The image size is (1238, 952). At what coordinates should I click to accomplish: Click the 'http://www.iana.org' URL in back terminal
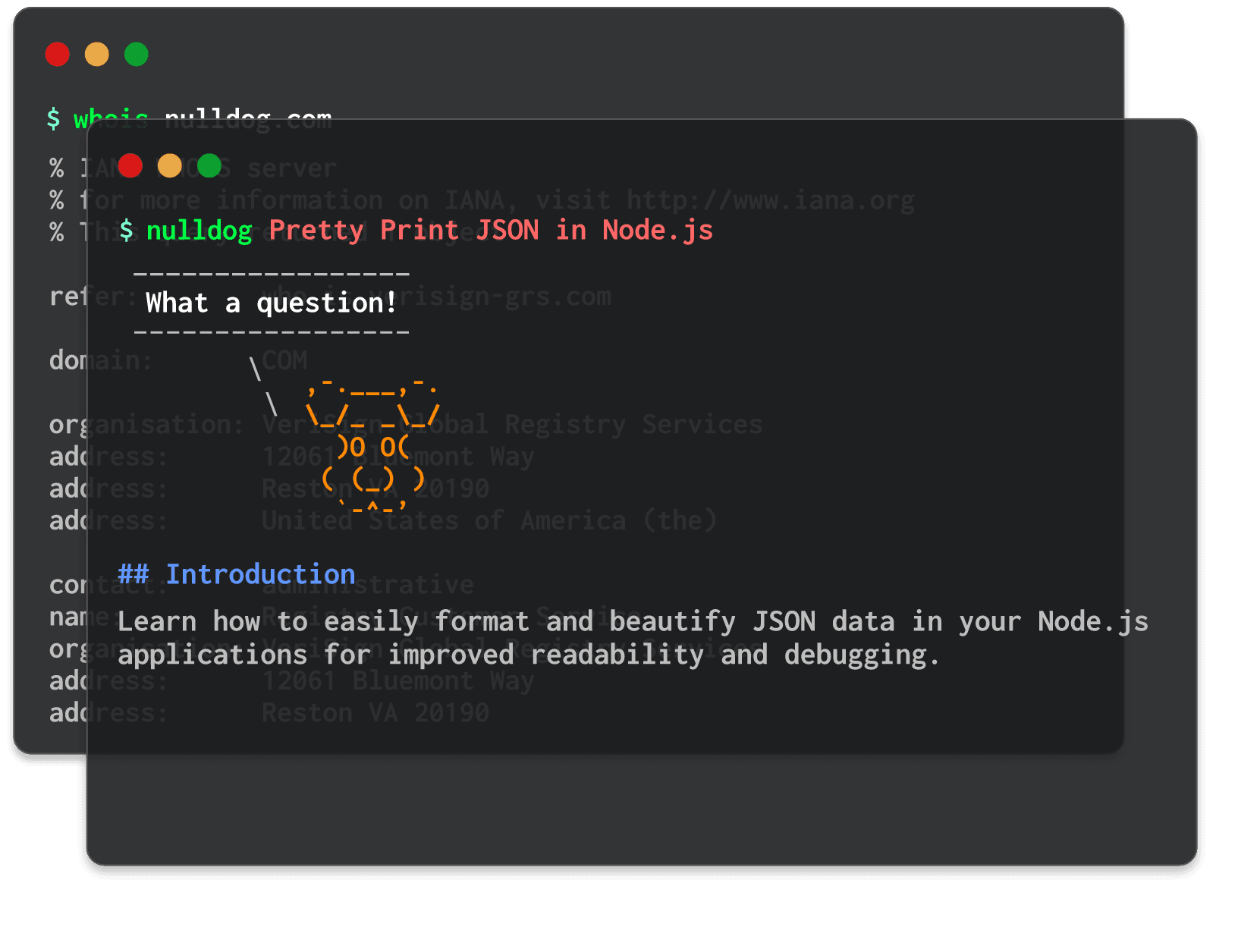[771, 200]
